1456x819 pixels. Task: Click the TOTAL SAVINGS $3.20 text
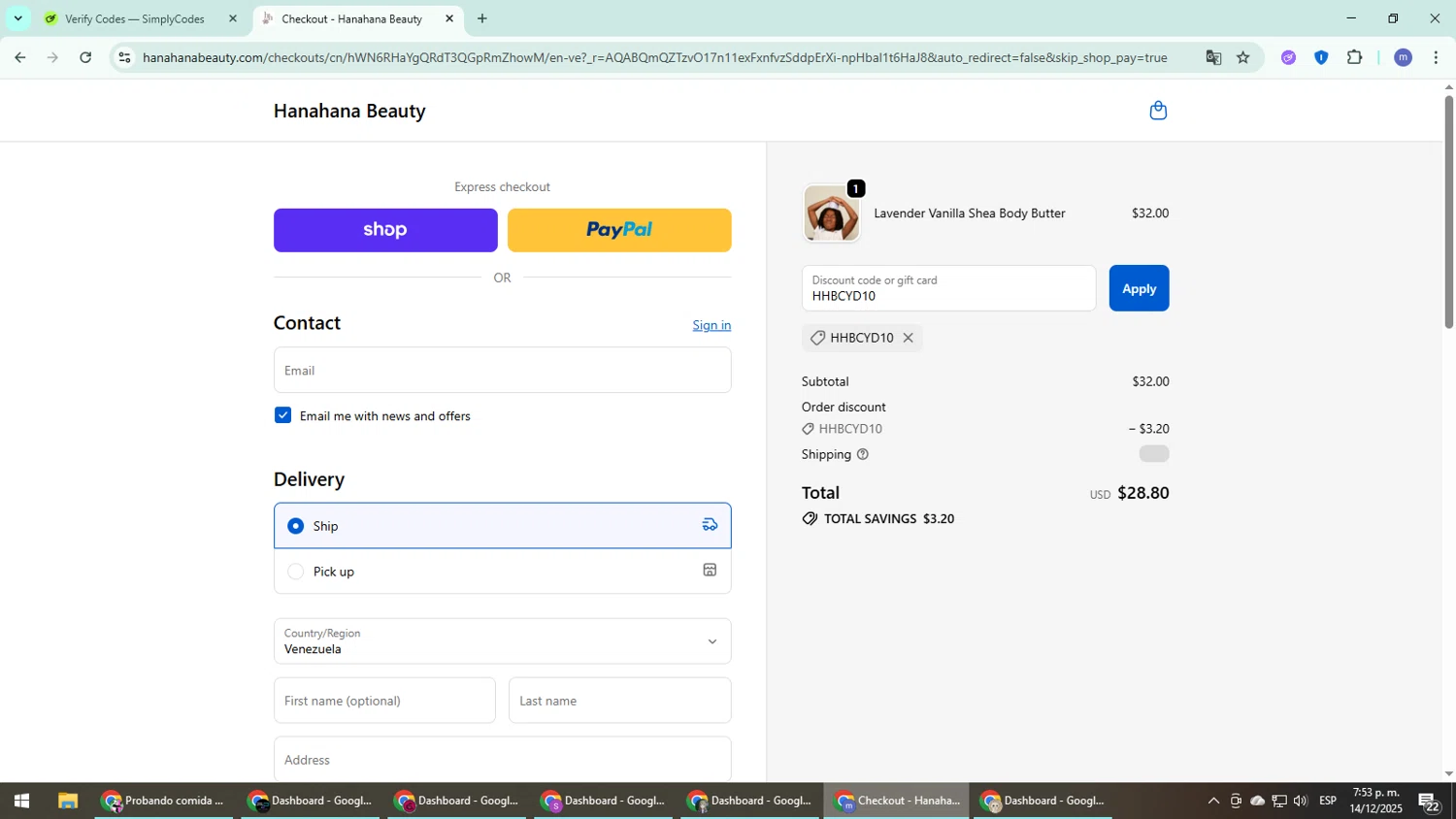(888, 519)
